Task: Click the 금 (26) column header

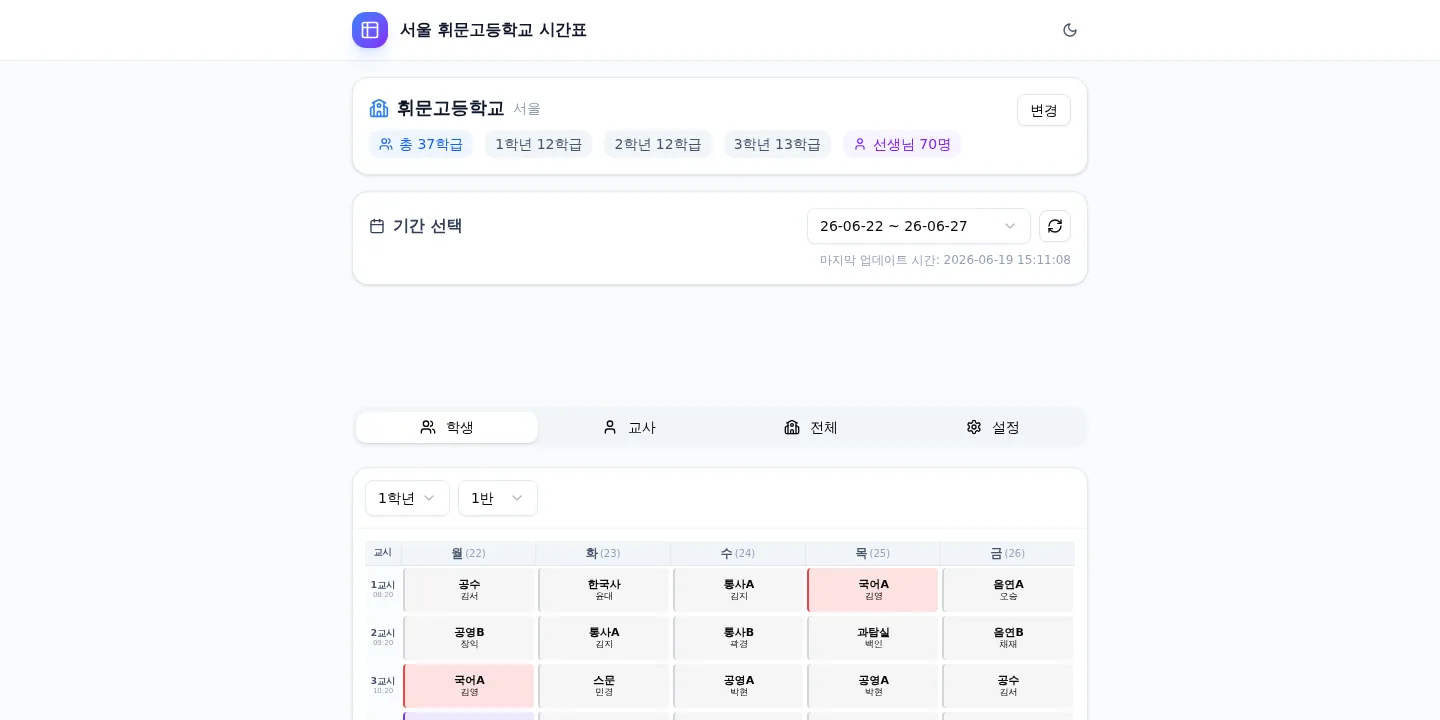Action: coord(1008,553)
